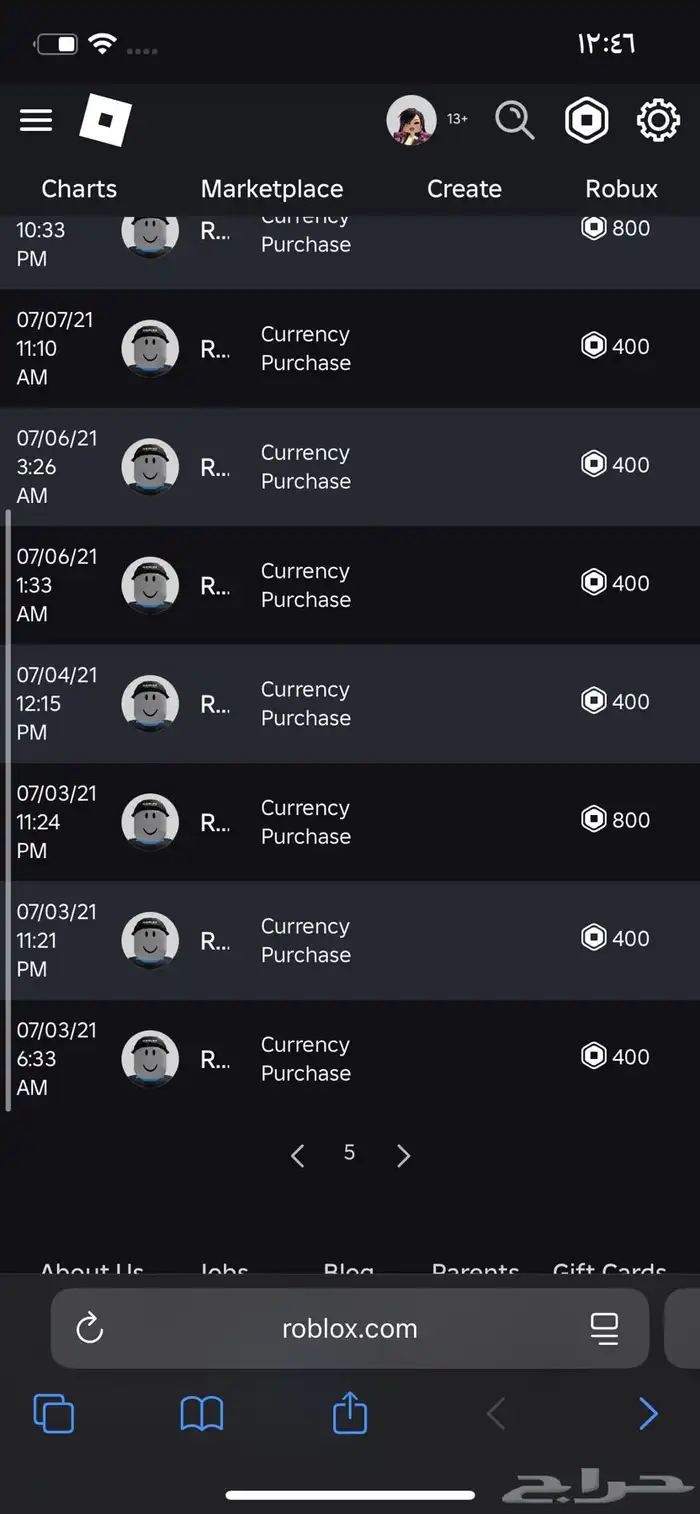Screen dimensions: 700x1514
Task: Tap the Safari share icon
Action: point(350,1413)
